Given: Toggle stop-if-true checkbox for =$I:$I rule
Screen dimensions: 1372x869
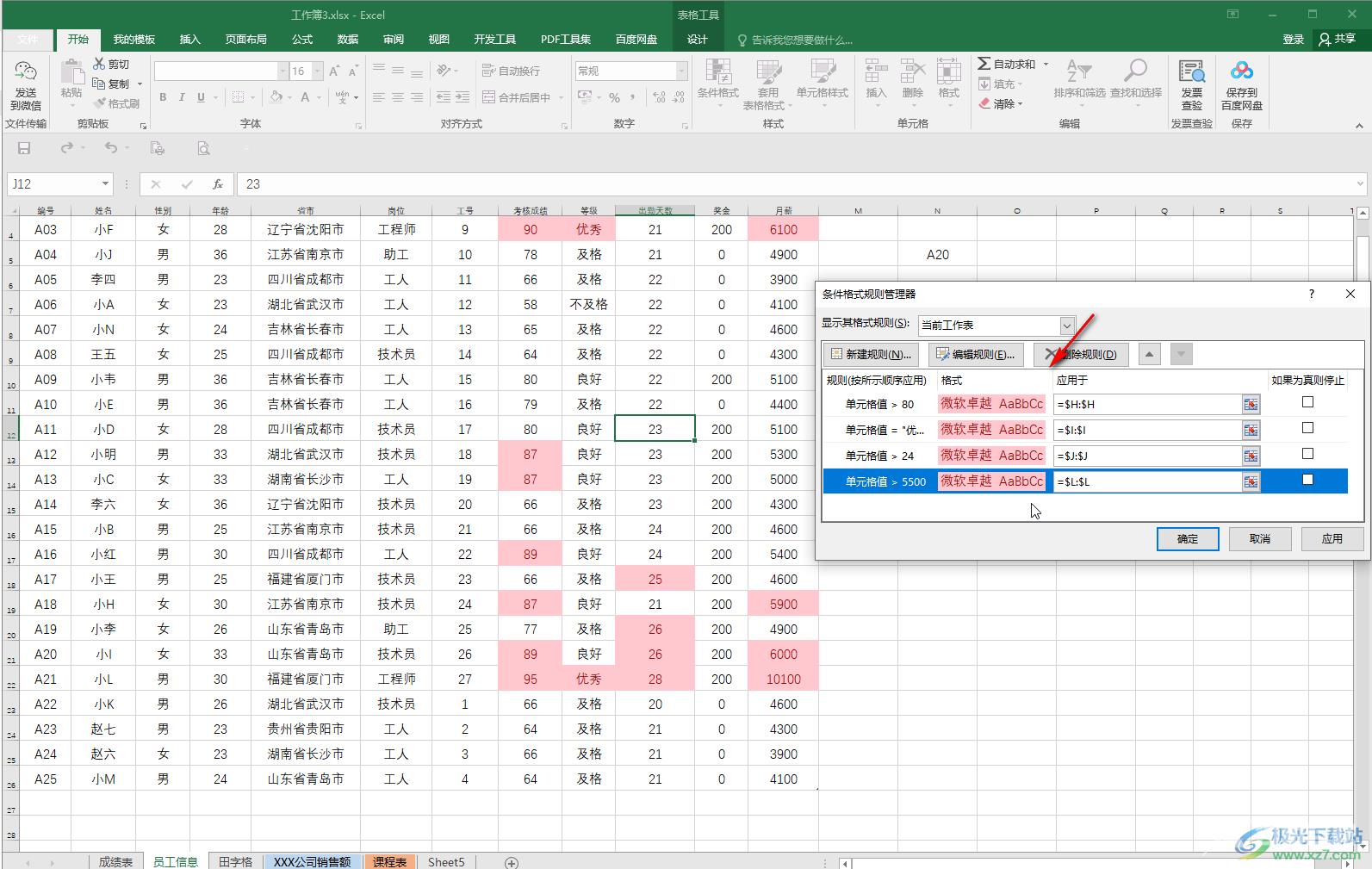Looking at the screenshot, I should point(1307,428).
